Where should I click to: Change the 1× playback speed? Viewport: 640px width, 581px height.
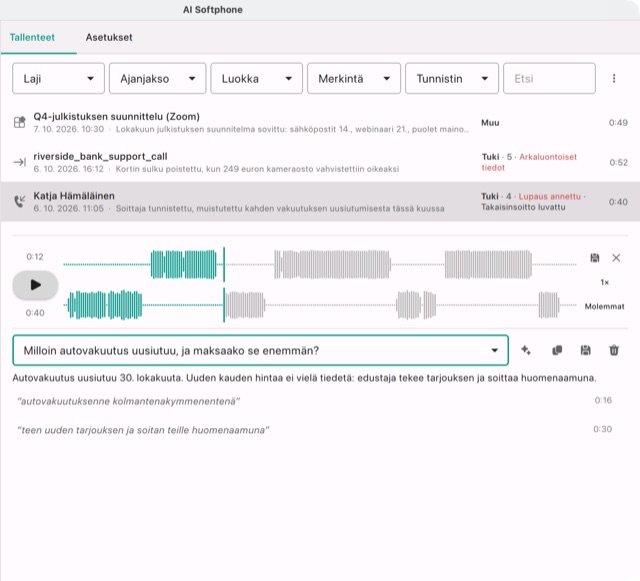coord(604,282)
